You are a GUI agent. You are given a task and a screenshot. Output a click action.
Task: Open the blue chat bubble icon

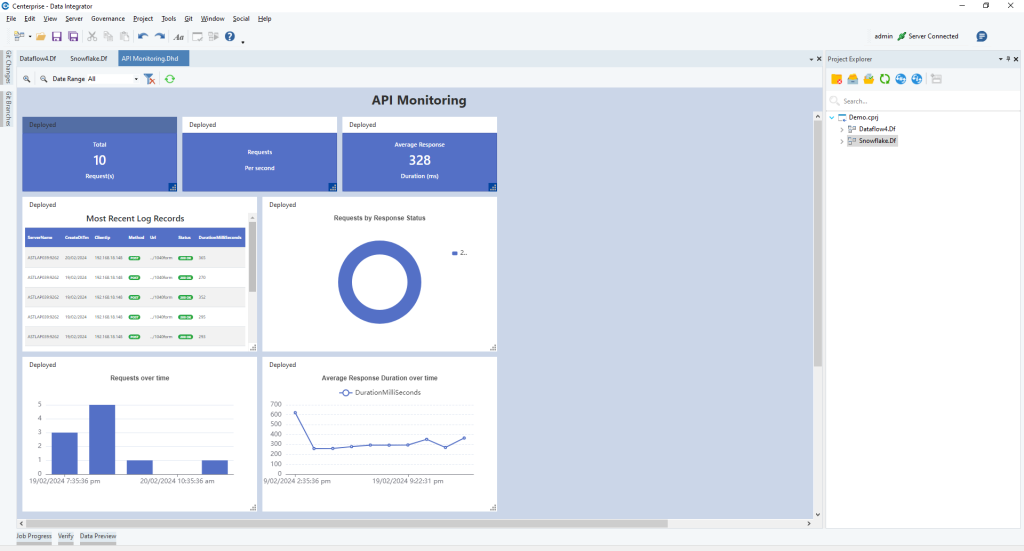982,36
